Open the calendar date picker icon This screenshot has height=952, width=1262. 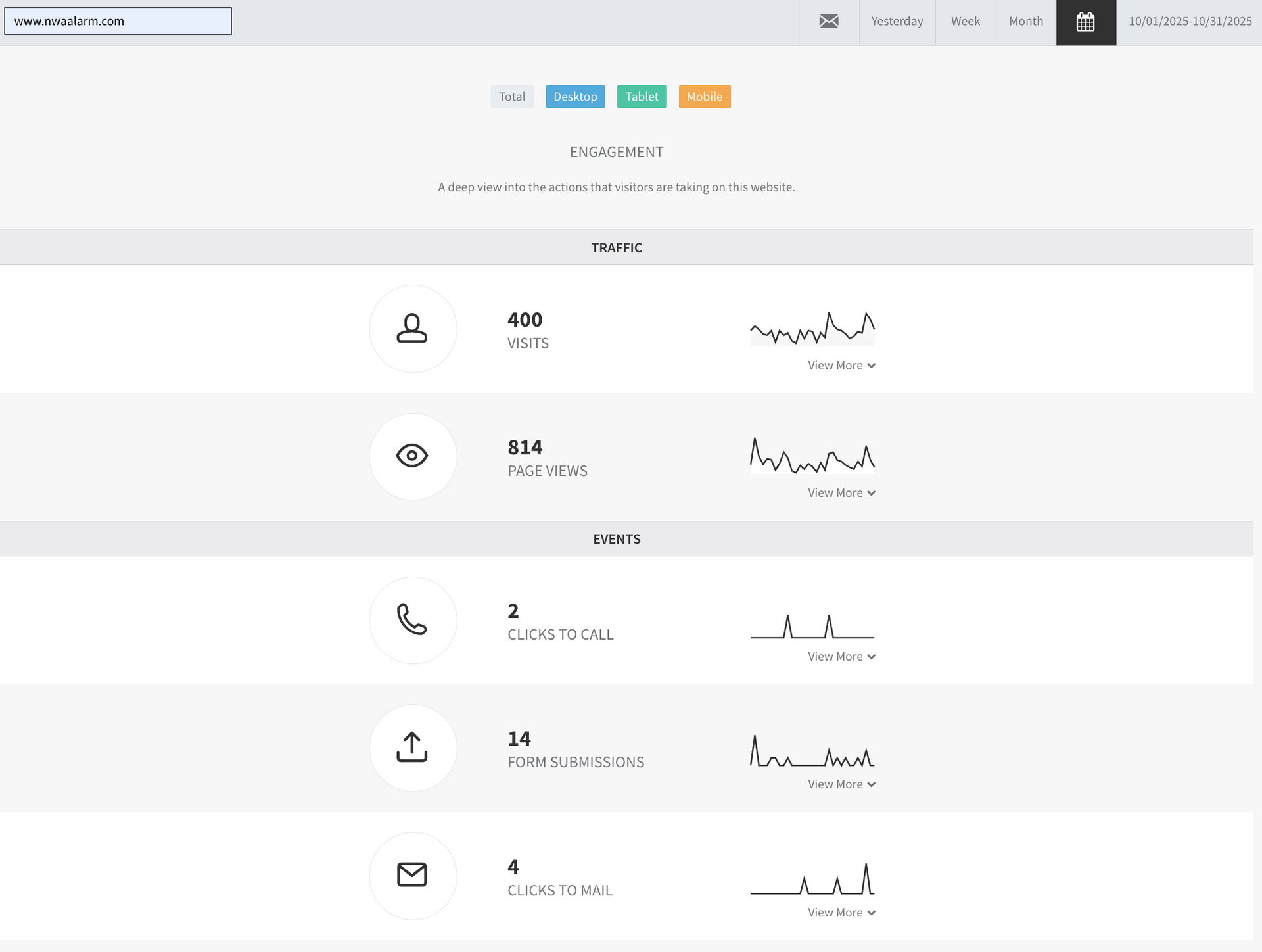[1086, 22]
